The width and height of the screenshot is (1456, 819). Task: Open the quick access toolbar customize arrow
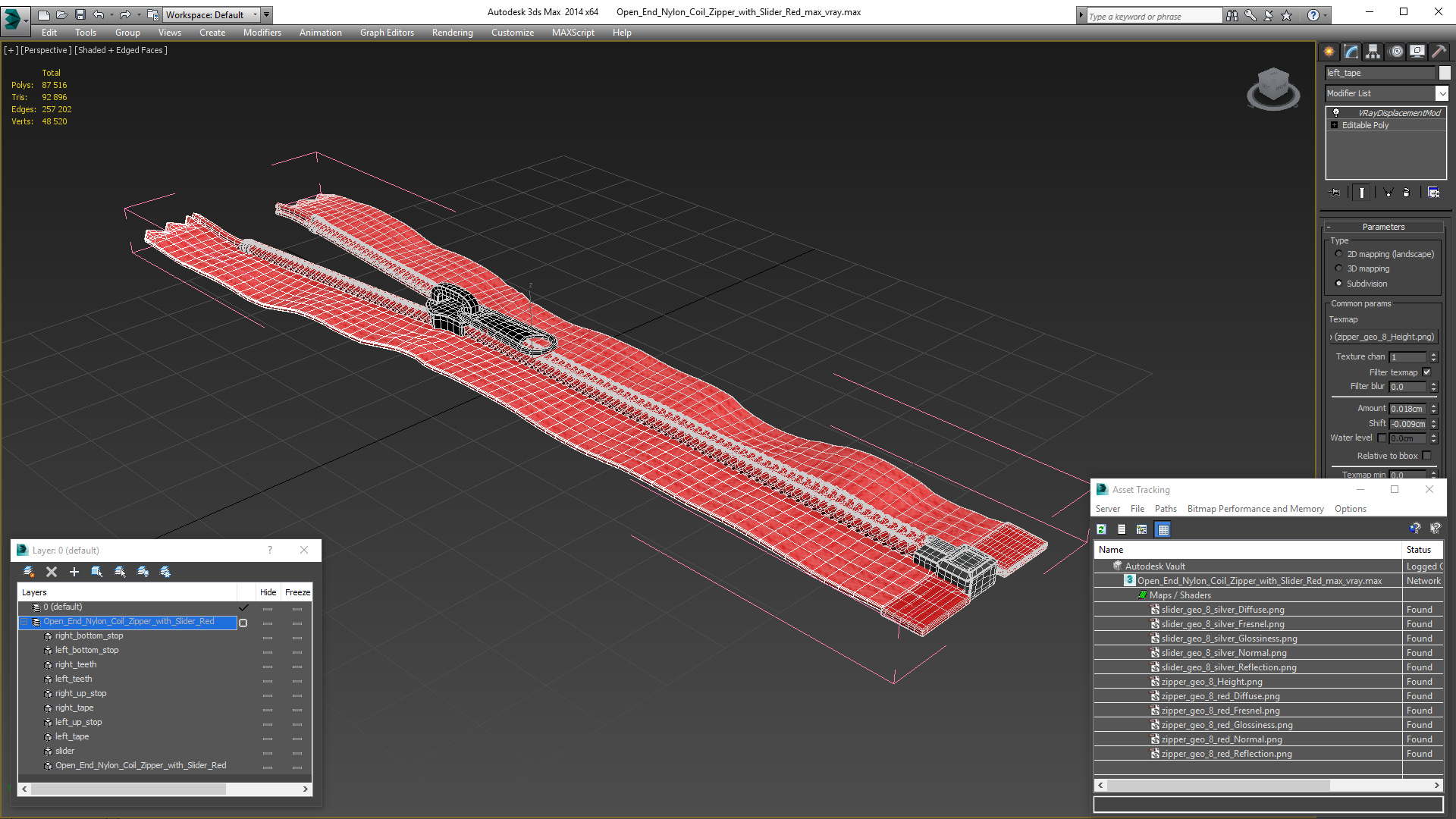(x=266, y=14)
